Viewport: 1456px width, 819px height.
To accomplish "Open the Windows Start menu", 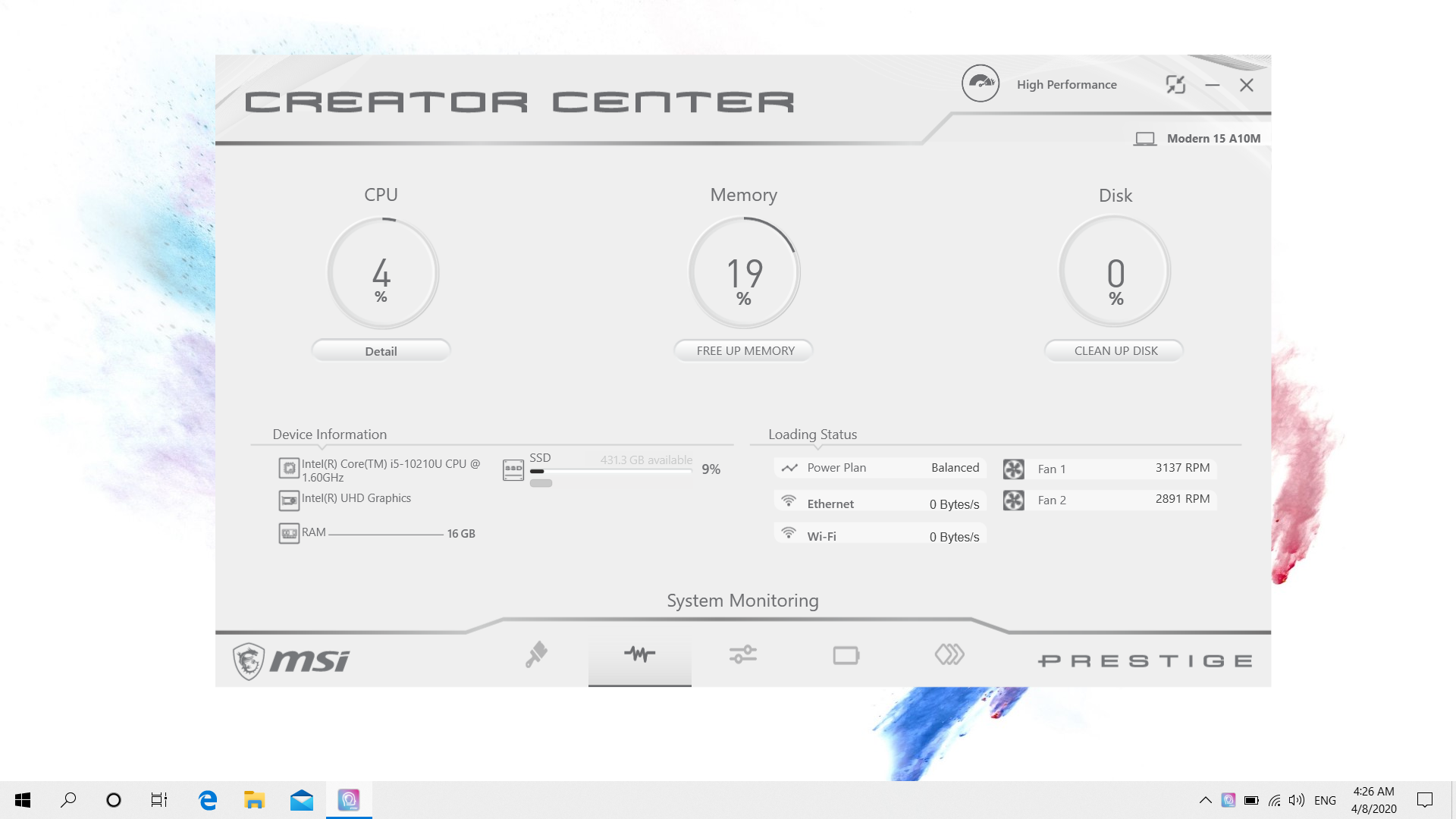I will click(23, 800).
